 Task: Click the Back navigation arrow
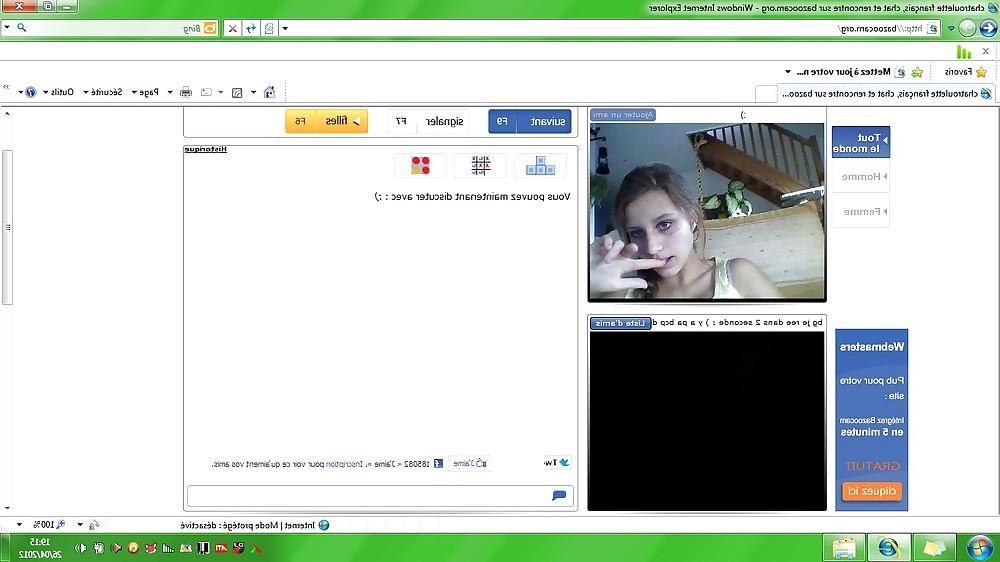tap(989, 28)
